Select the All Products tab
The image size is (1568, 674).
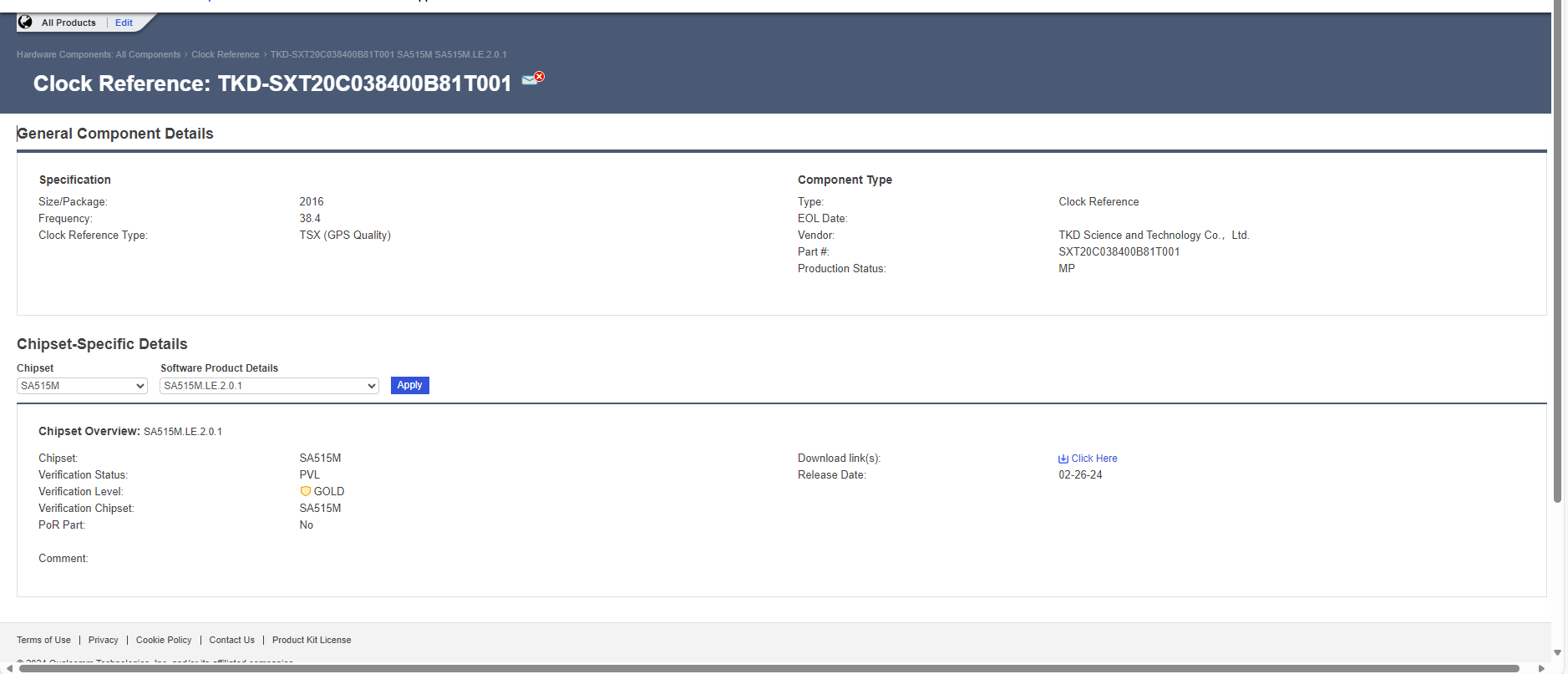point(69,23)
